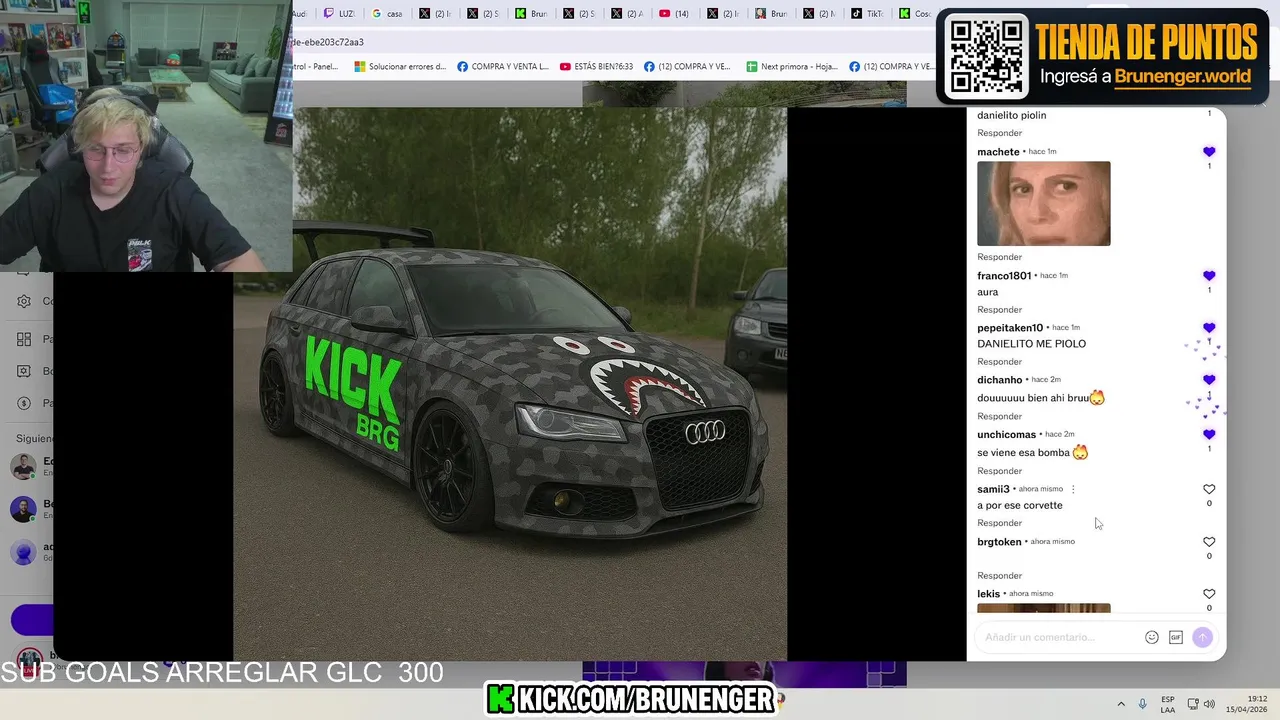Open the ESP LAA language switcher
The image size is (1280, 720).
1168,704
